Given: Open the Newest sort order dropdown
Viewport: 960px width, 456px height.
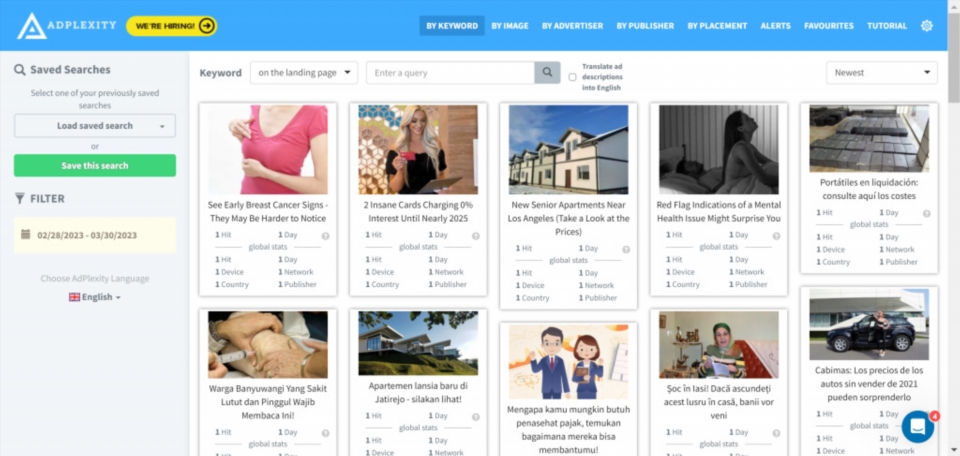Looking at the screenshot, I should click(881, 73).
